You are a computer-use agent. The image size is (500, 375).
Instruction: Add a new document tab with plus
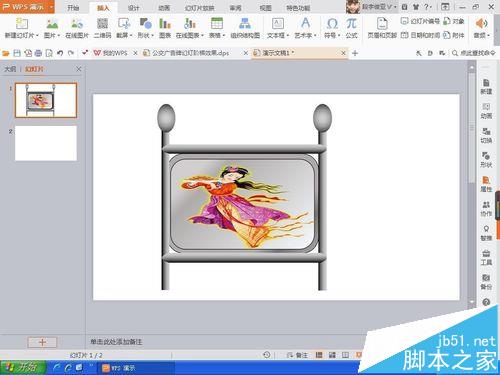click(355, 53)
